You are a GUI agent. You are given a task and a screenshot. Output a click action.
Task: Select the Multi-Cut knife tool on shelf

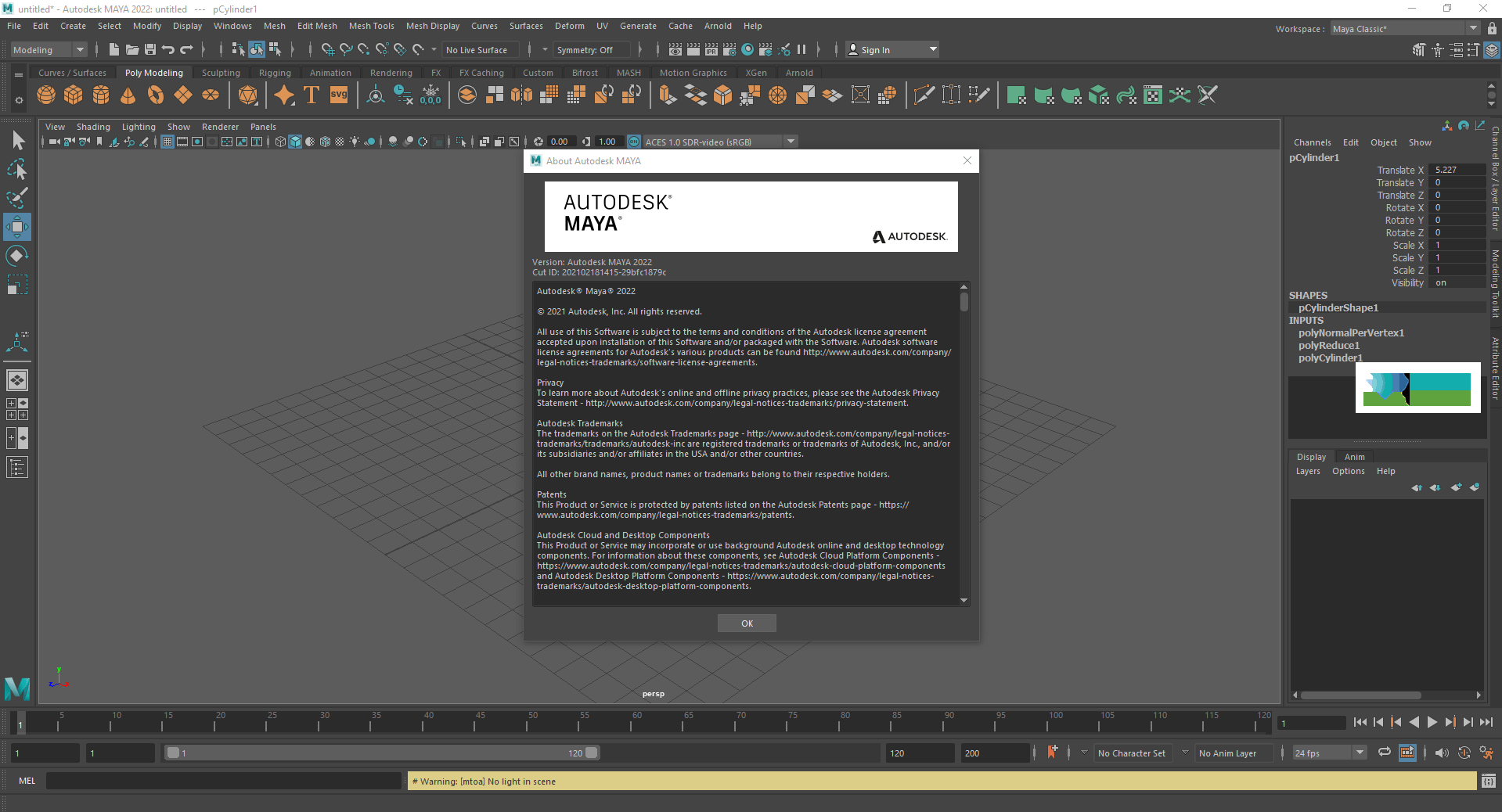pyautogui.click(x=924, y=95)
